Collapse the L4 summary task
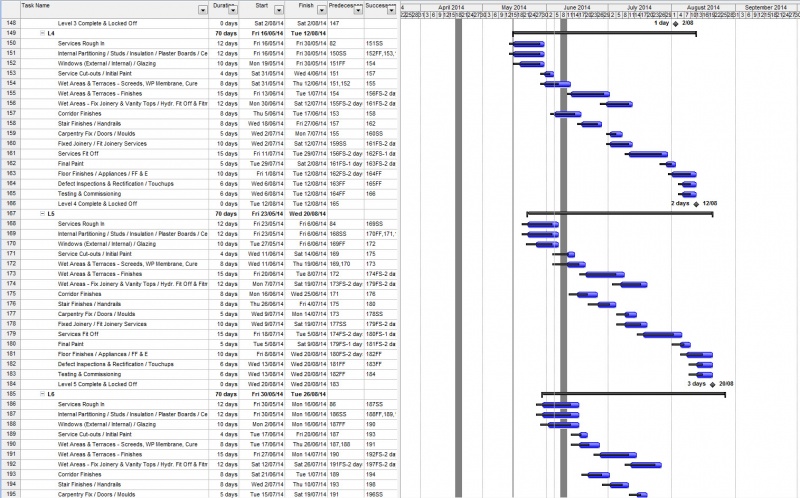 click(42, 33)
